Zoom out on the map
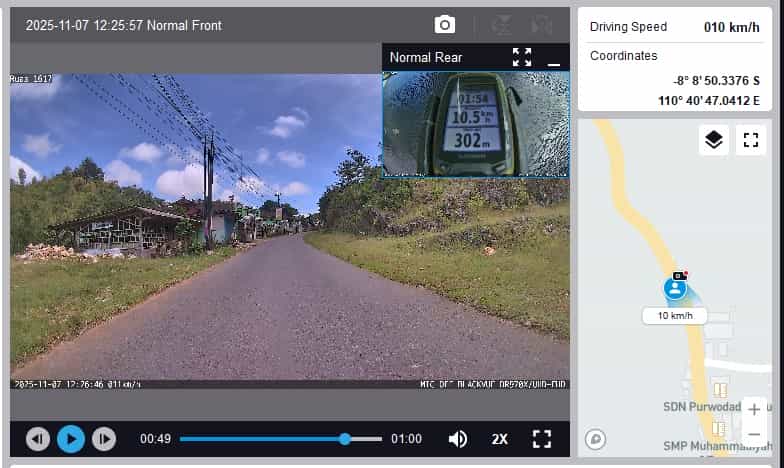Screen dimensions: 784x468 pyautogui.click(x=754, y=434)
